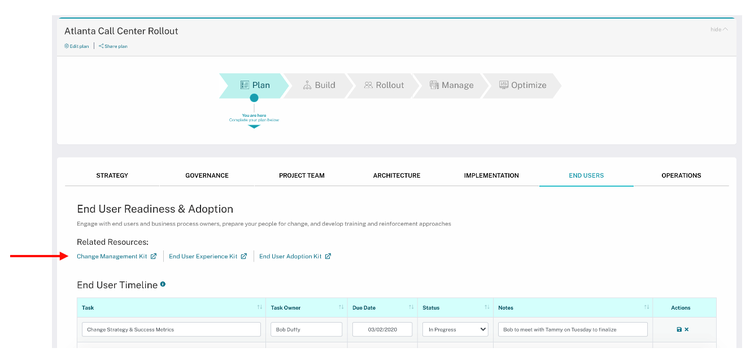Collapse the plan header with hide

pos(719,30)
